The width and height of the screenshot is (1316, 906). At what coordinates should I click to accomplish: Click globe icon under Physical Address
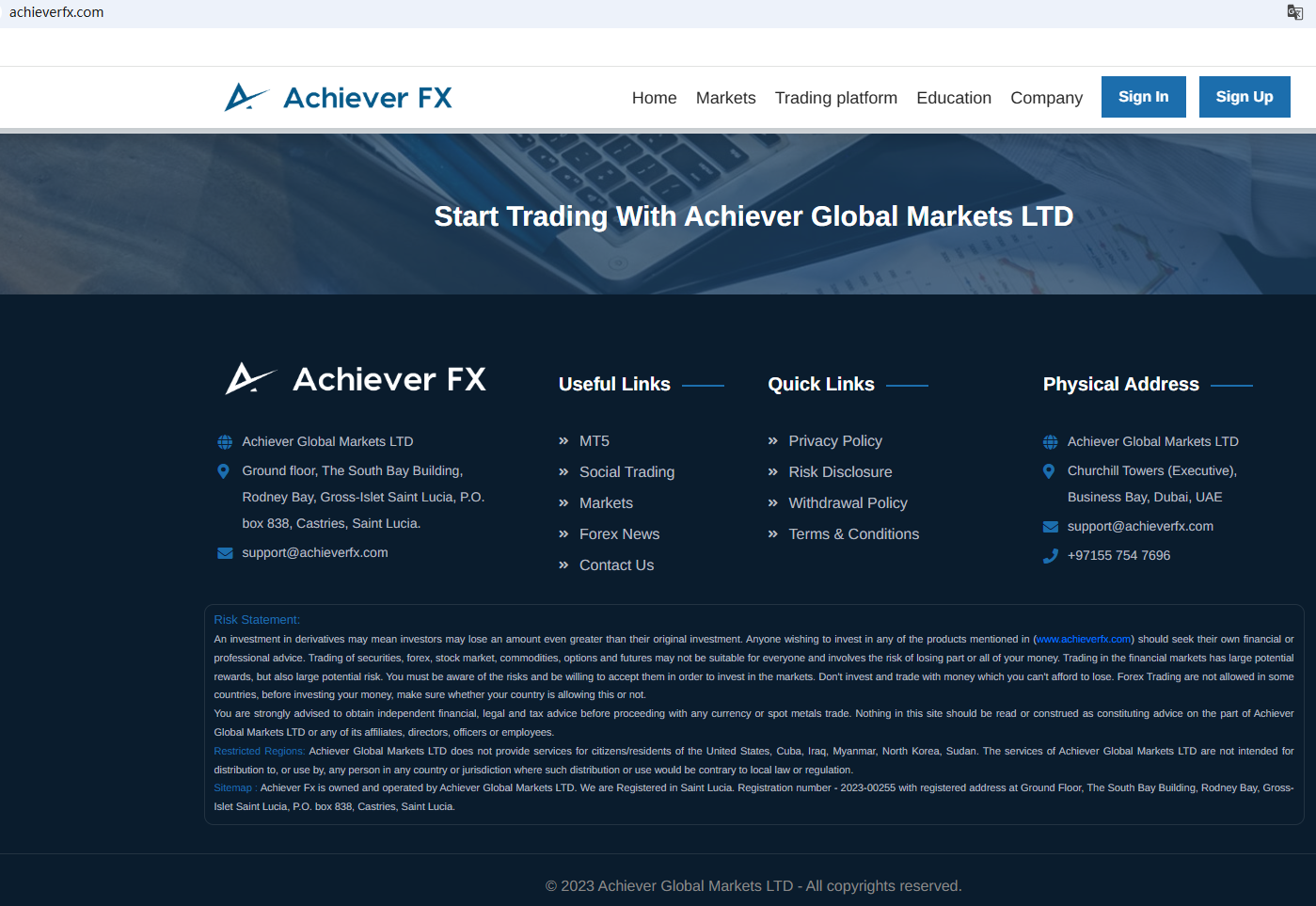coord(1050,442)
